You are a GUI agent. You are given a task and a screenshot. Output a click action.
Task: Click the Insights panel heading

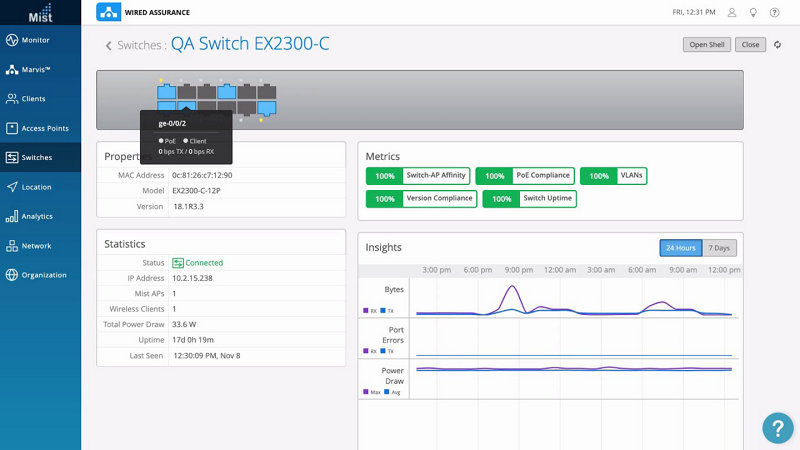pos(383,247)
